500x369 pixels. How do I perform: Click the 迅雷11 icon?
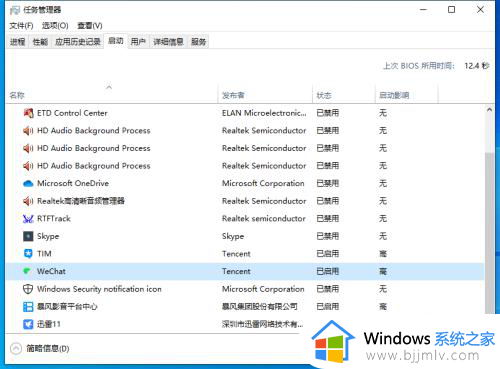(28, 324)
